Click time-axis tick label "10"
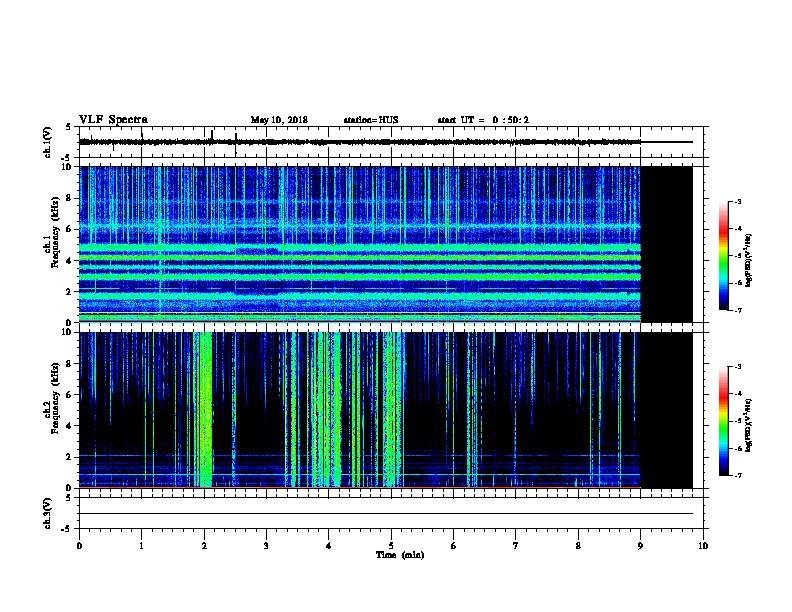Viewport: 792px width, 612px height. (x=703, y=545)
